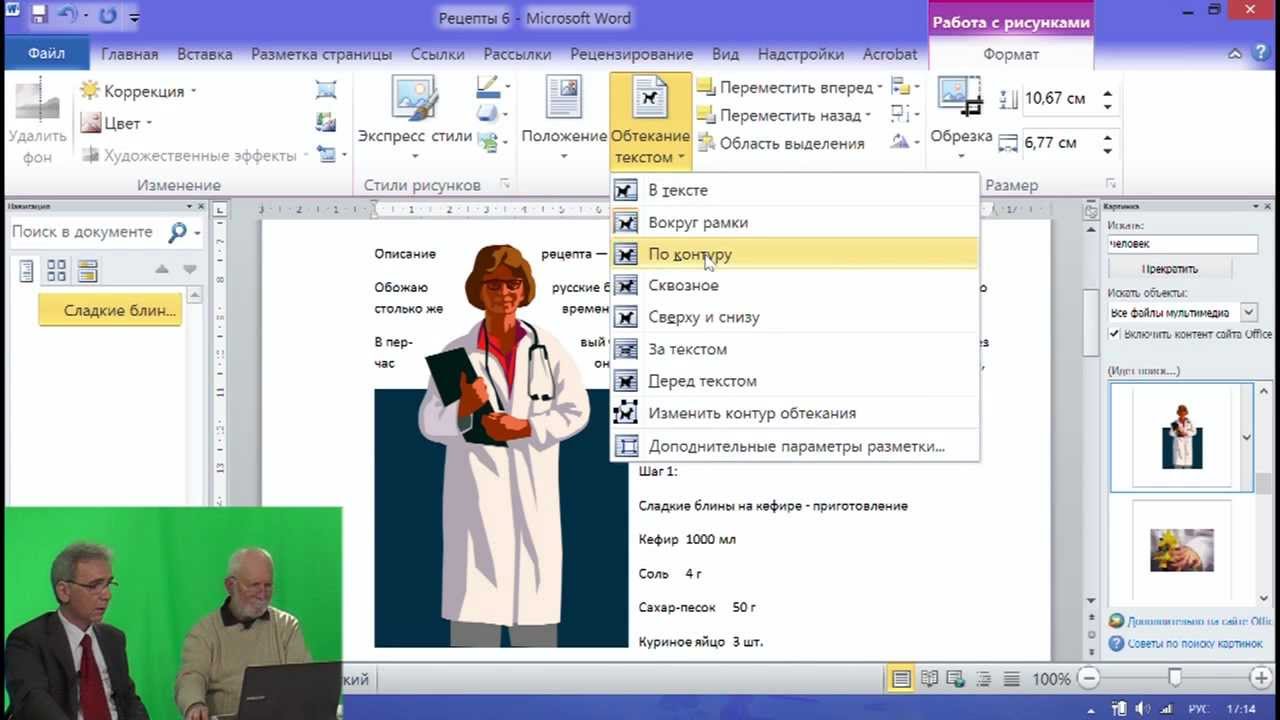Open the Файл tab

47,54
